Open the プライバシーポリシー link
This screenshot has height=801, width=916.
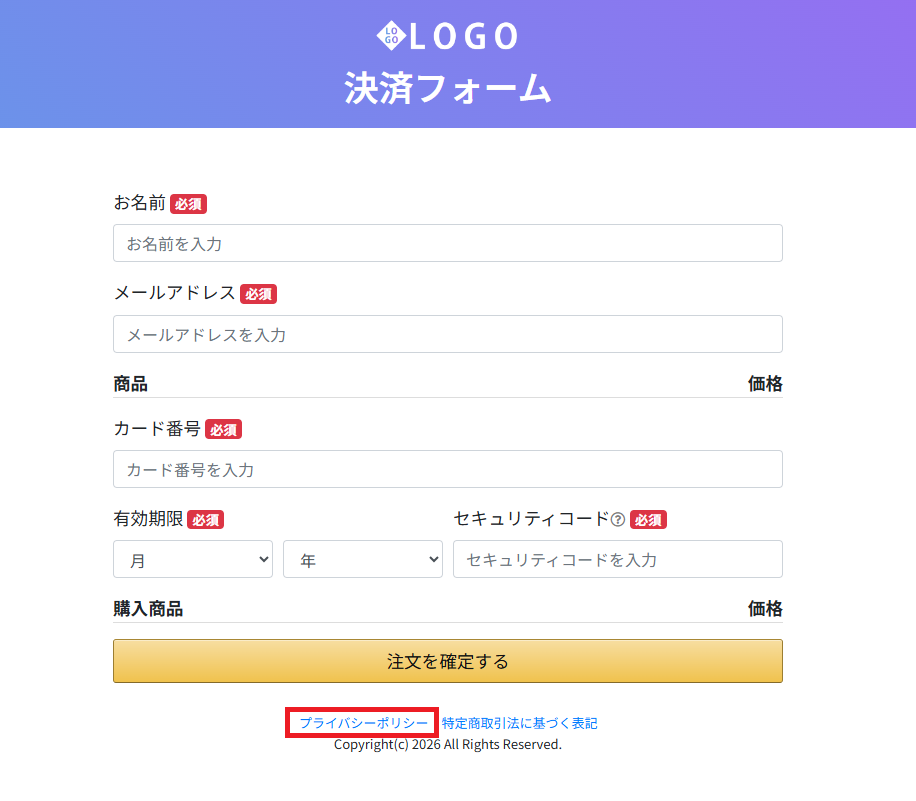tap(363, 723)
